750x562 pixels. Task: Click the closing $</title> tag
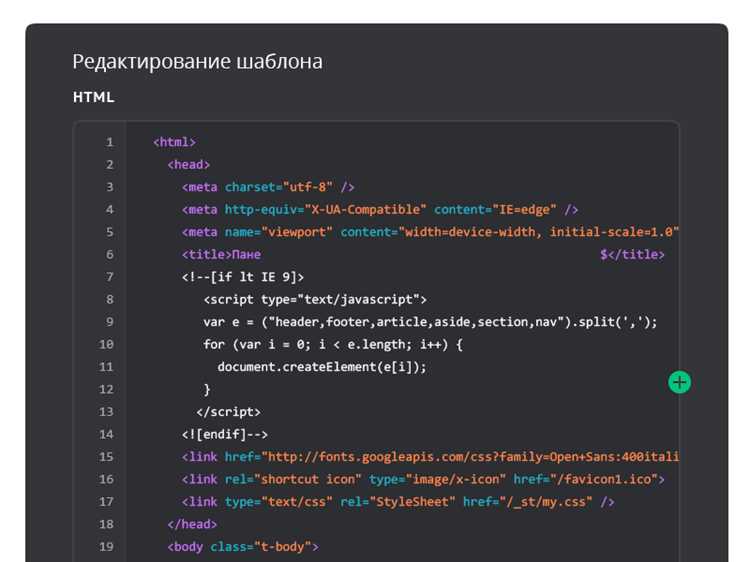click(x=632, y=254)
